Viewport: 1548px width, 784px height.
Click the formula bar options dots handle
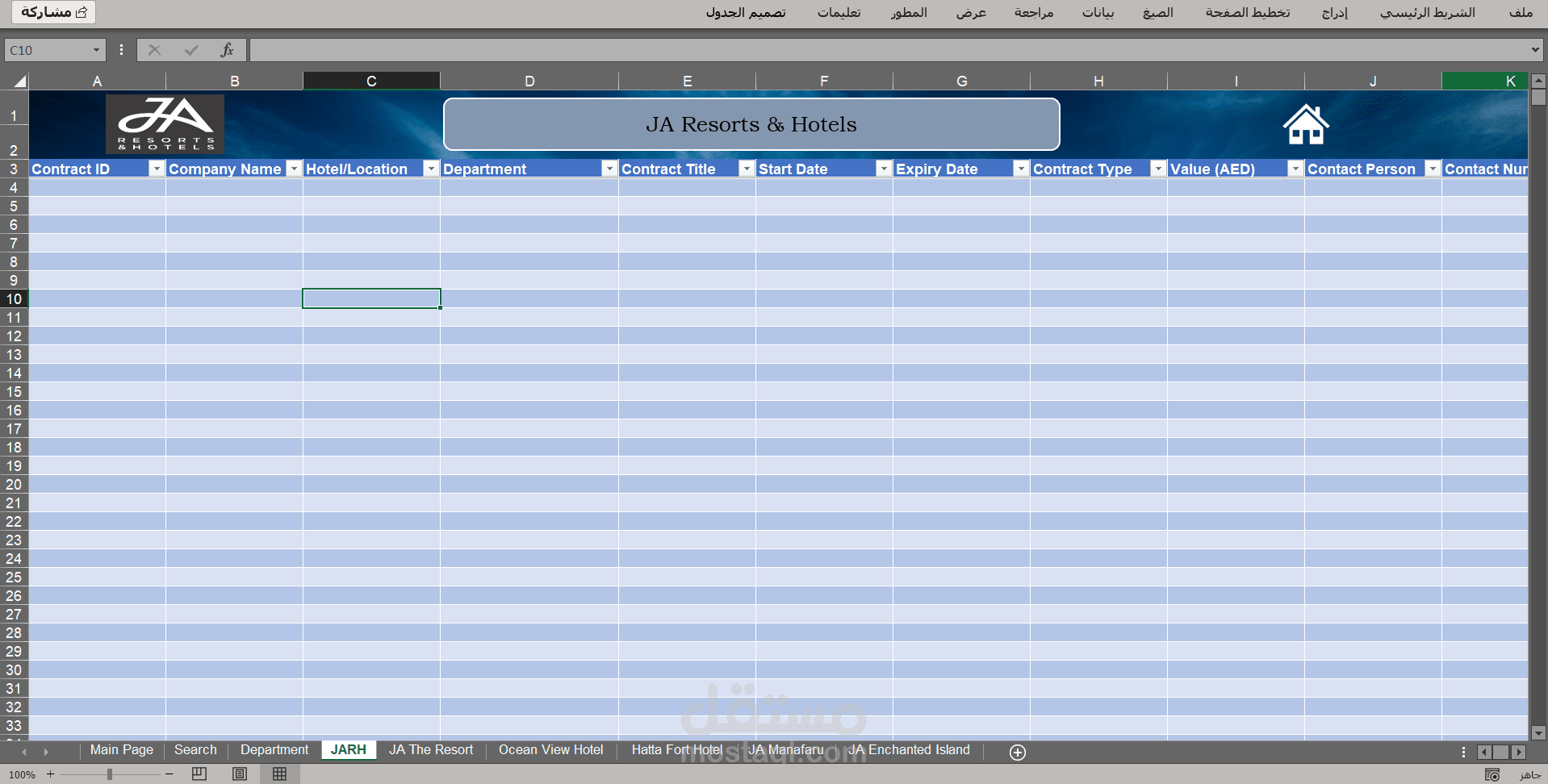(x=121, y=50)
